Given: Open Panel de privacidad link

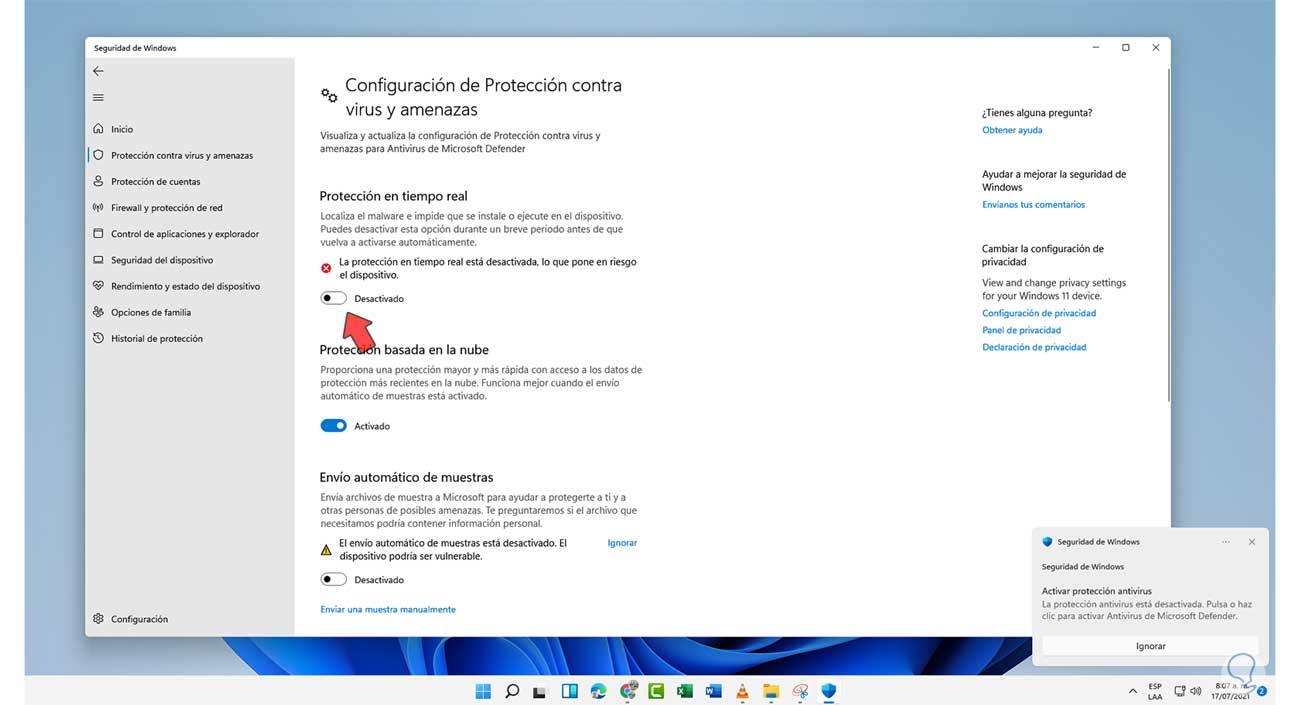Looking at the screenshot, I should click(1021, 330).
